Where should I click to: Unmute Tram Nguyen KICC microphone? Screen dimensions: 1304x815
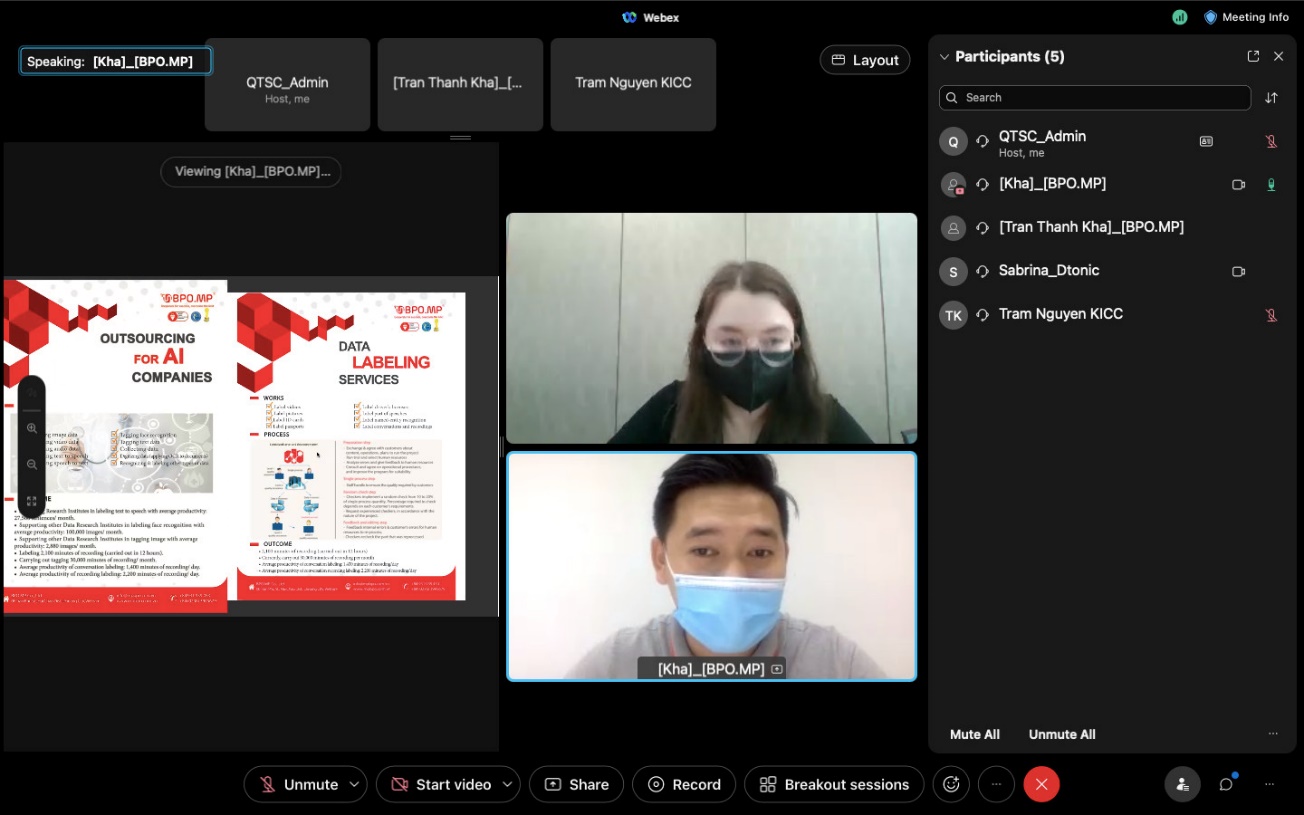point(1271,315)
